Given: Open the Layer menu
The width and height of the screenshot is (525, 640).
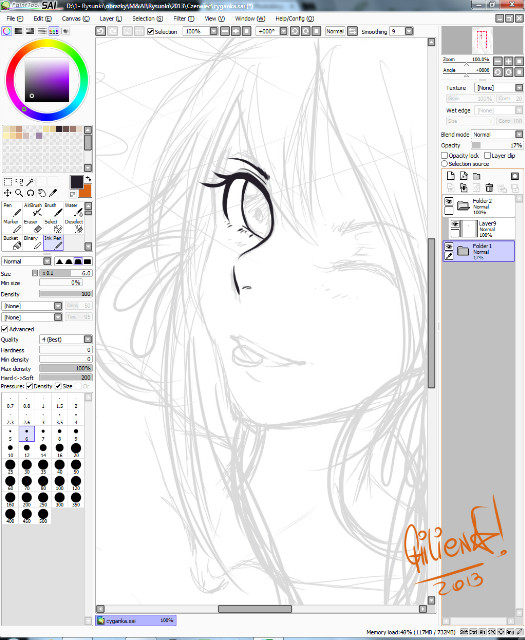Looking at the screenshot, I should tap(111, 19).
